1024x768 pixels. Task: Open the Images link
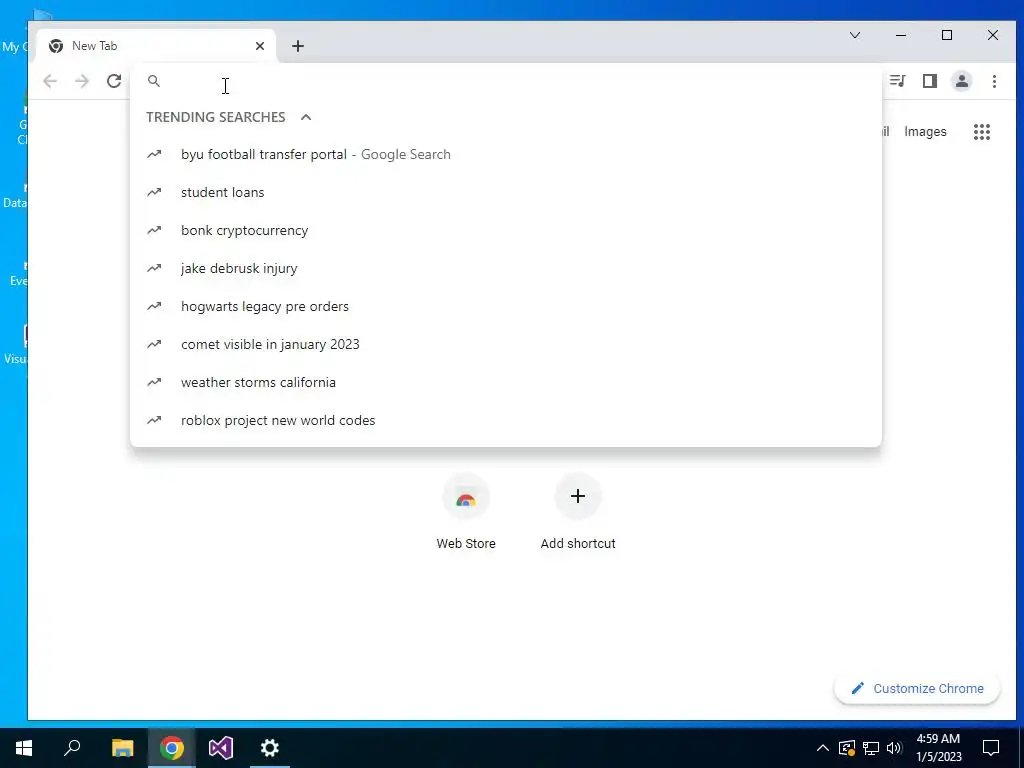coord(925,132)
